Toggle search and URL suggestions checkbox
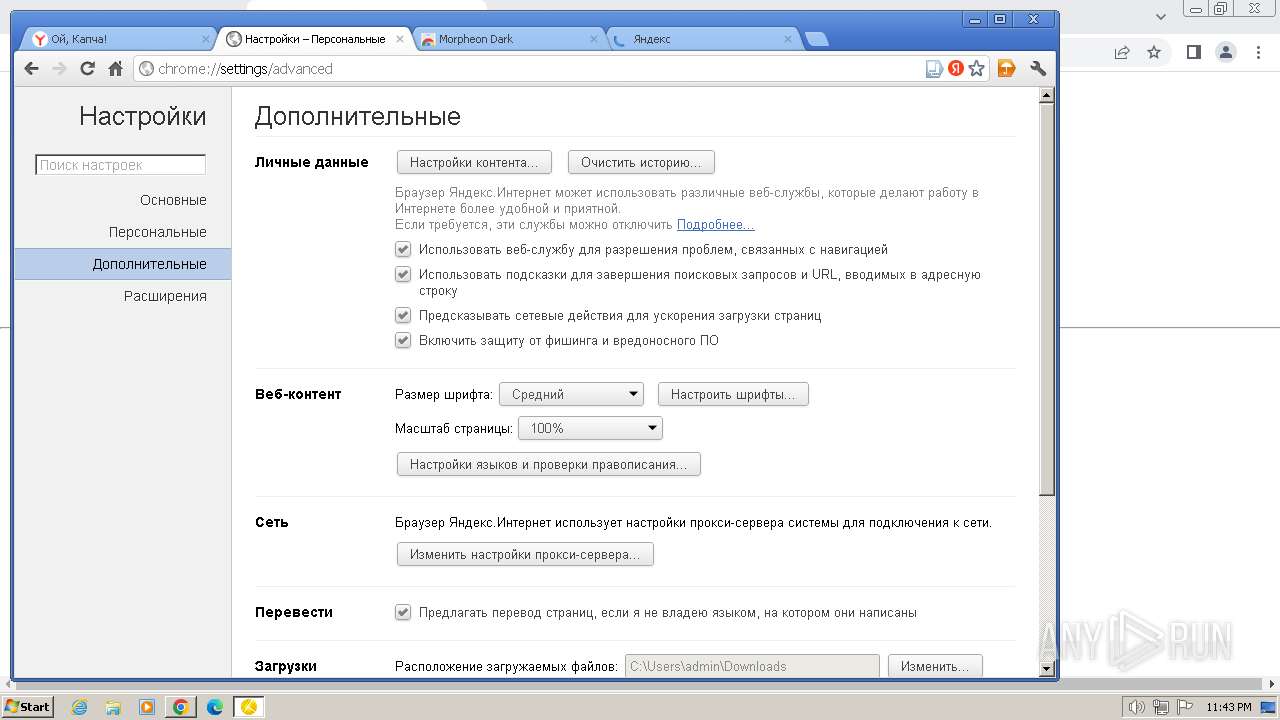Viewport: 1280px width, 720px height. point(403,274)
